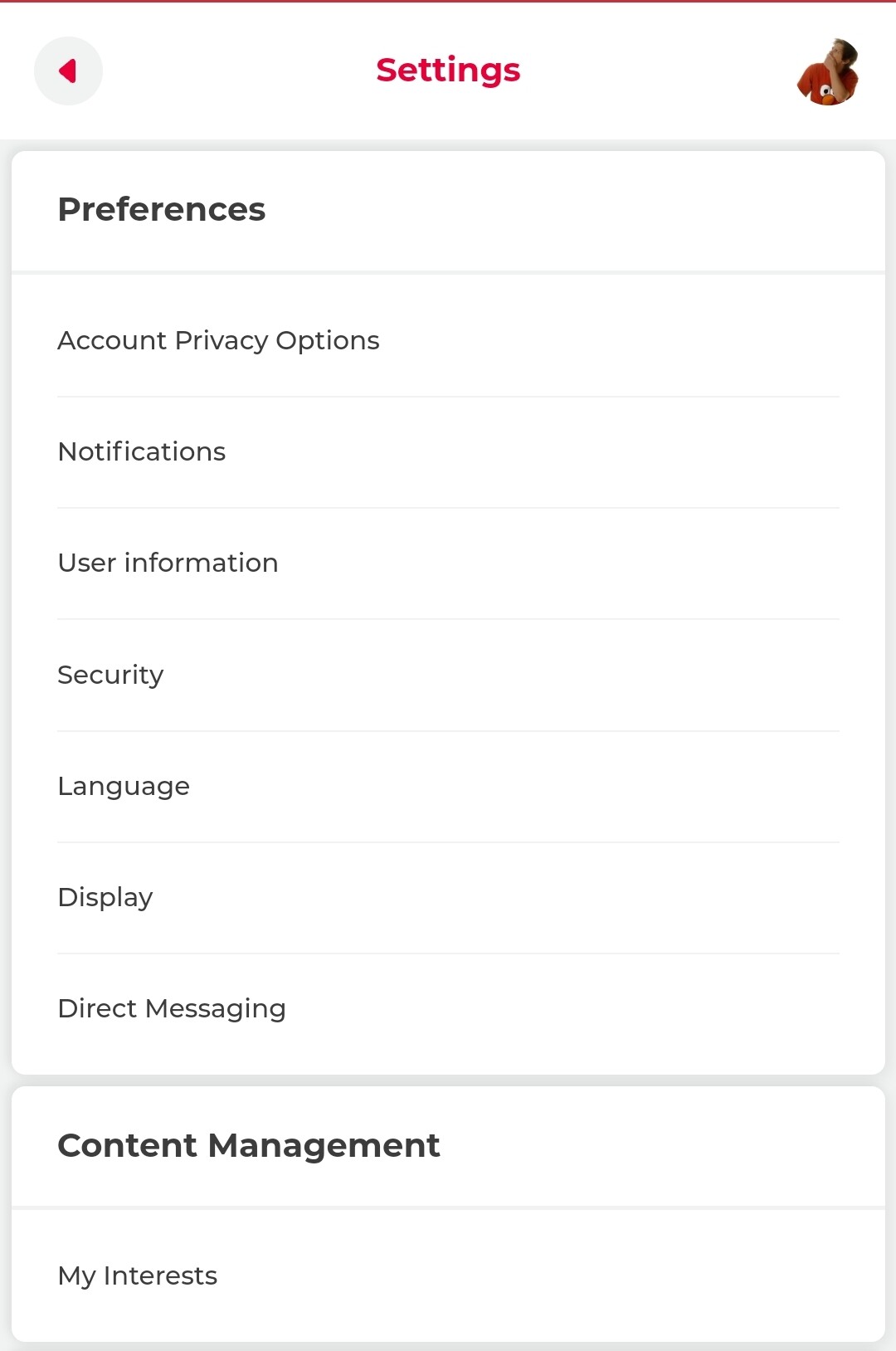896x1351 pixels.
Task: Choose the Language preference row
Action: click(x=124, y=786)
